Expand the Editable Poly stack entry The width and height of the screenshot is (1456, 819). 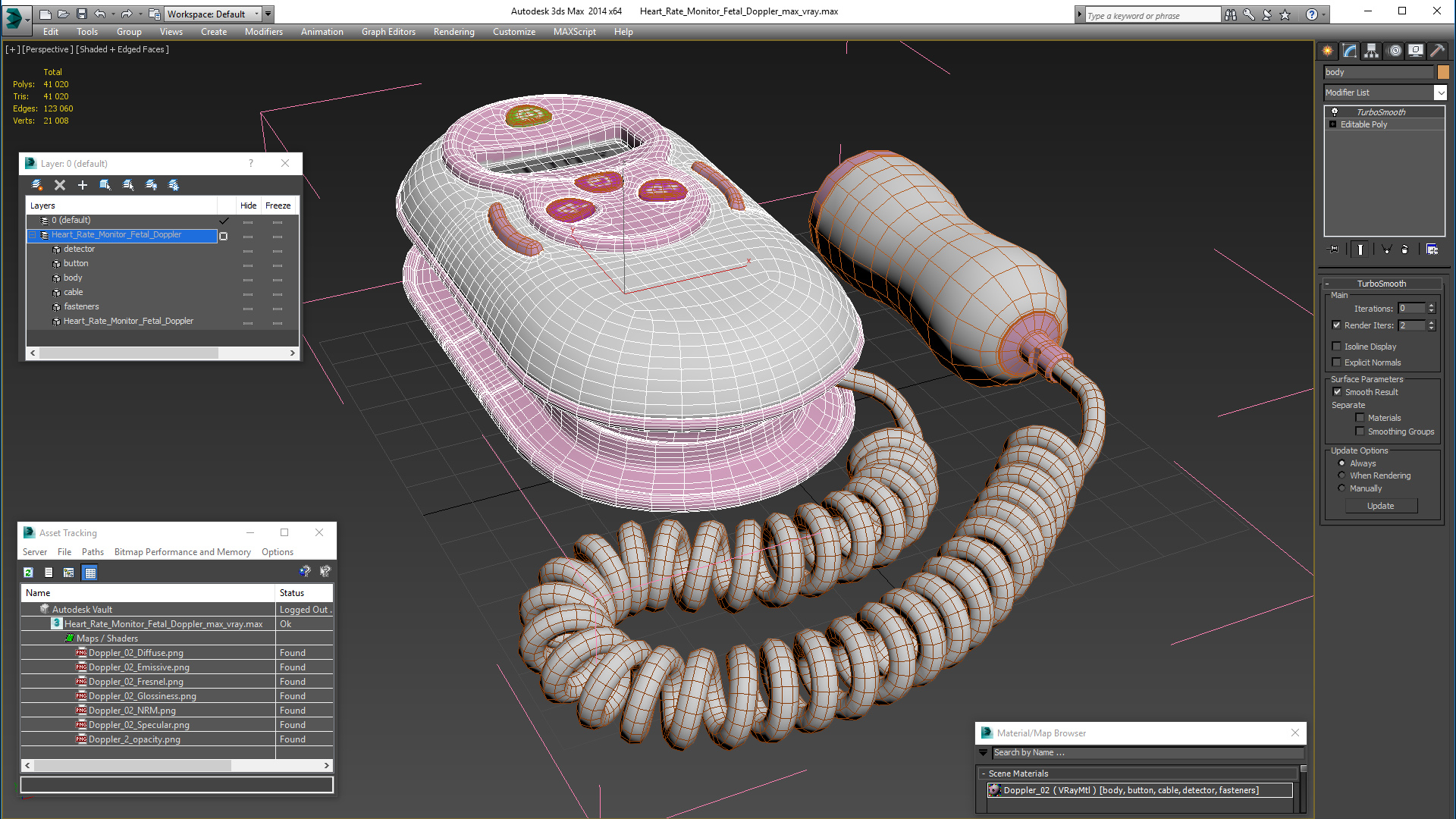(1332, 124)
